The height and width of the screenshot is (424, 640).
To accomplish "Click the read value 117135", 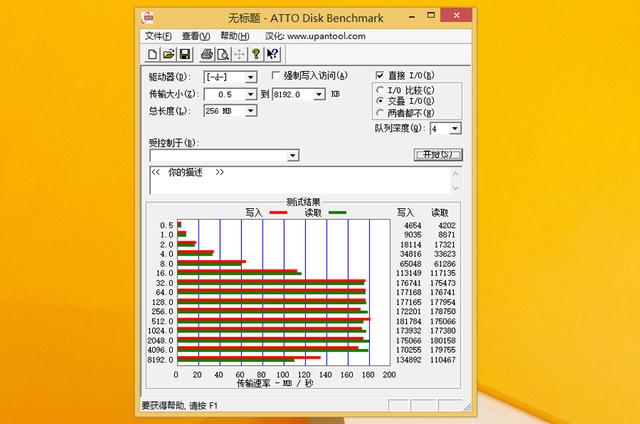I will pyautogui.click(x=442, y=273).
